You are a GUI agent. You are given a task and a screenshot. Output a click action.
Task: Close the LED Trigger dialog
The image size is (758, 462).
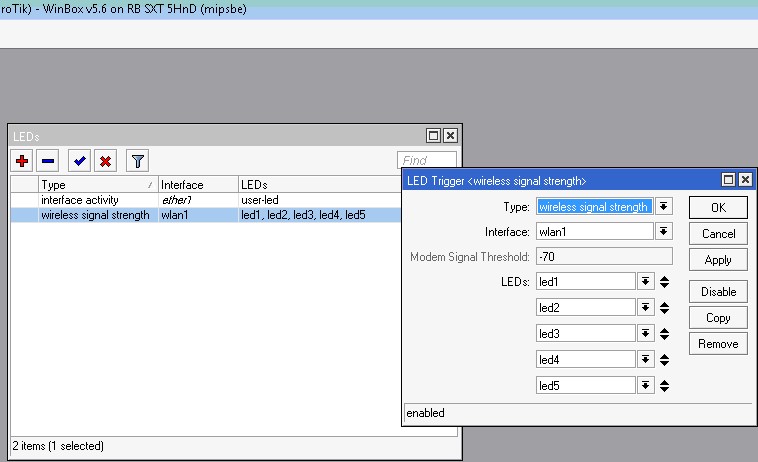745,180
